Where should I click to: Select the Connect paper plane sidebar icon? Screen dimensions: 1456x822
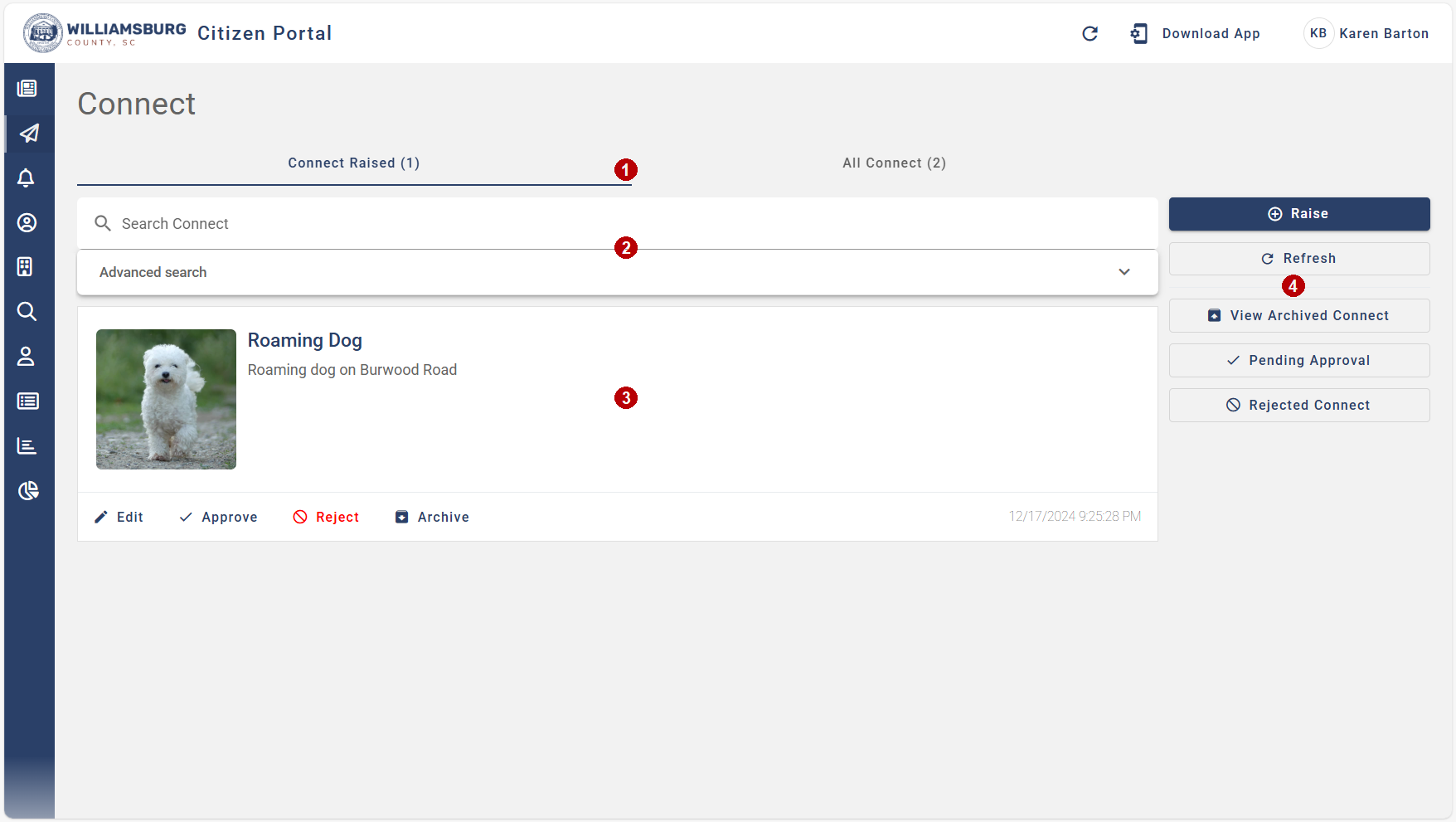pos(29,133)
